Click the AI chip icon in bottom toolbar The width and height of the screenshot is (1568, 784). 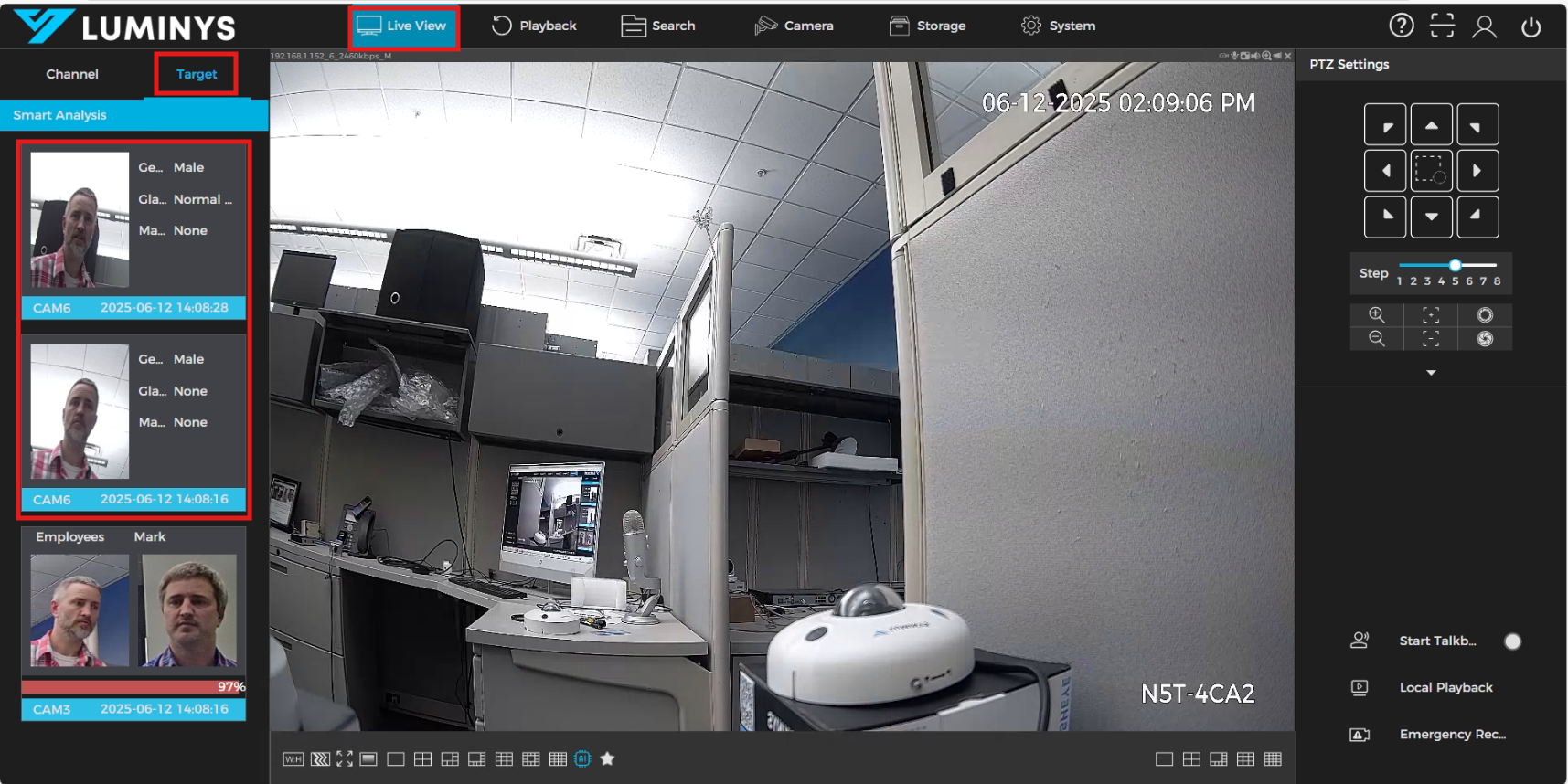pos(582,758)
